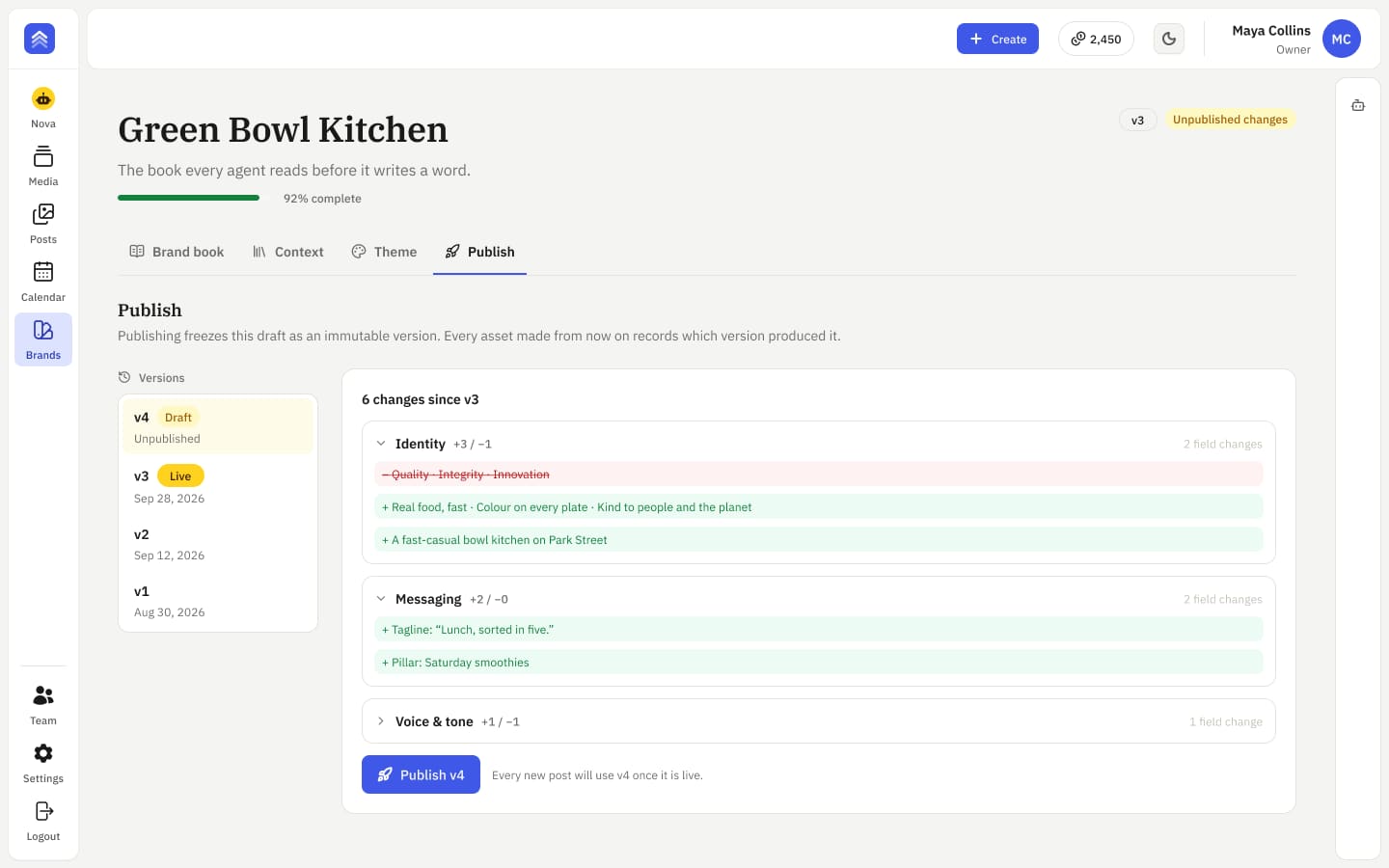This screenshot has width=1389, height=868.
Task: Open version v2 from Sep 12, 2026
Action: [218, 544]
